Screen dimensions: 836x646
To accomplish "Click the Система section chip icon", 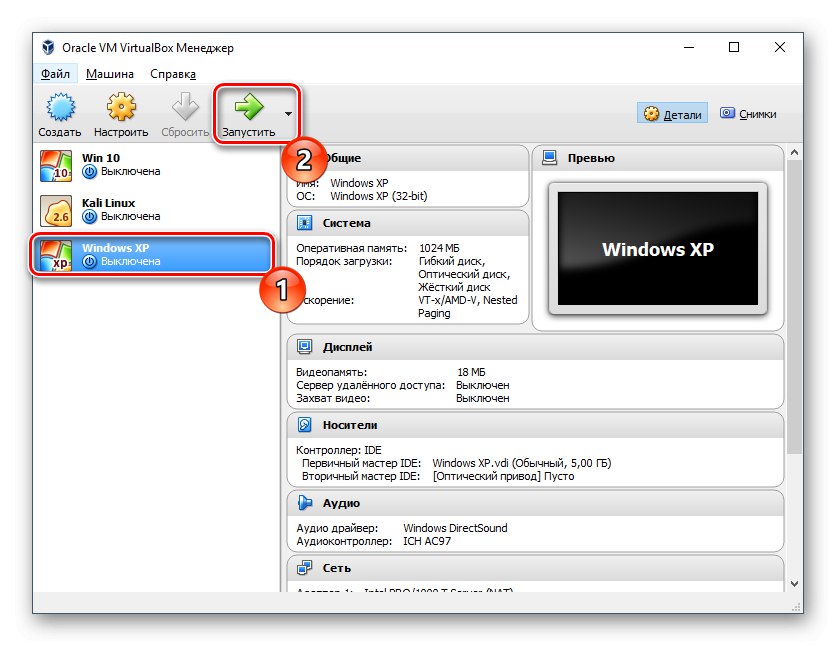I will click(304, 223).
